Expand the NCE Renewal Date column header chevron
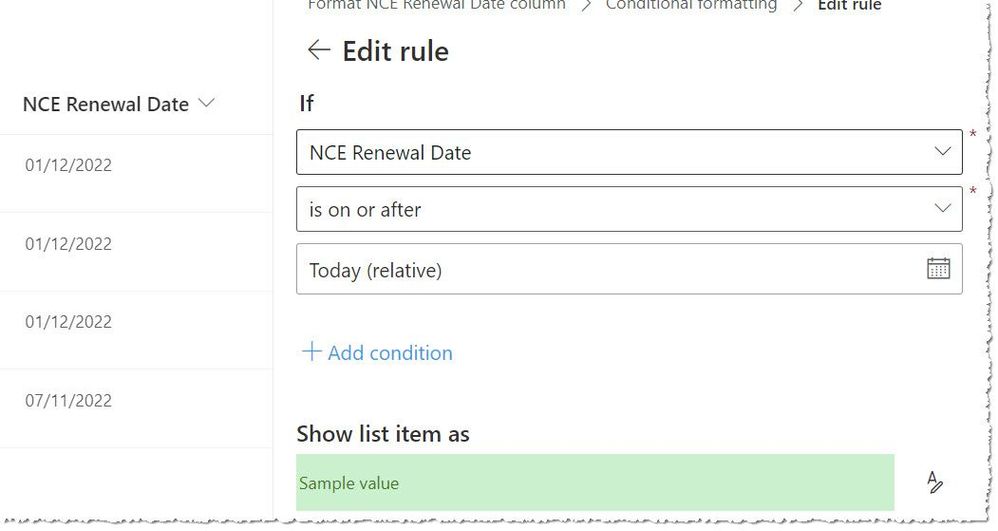 point(207,103)
